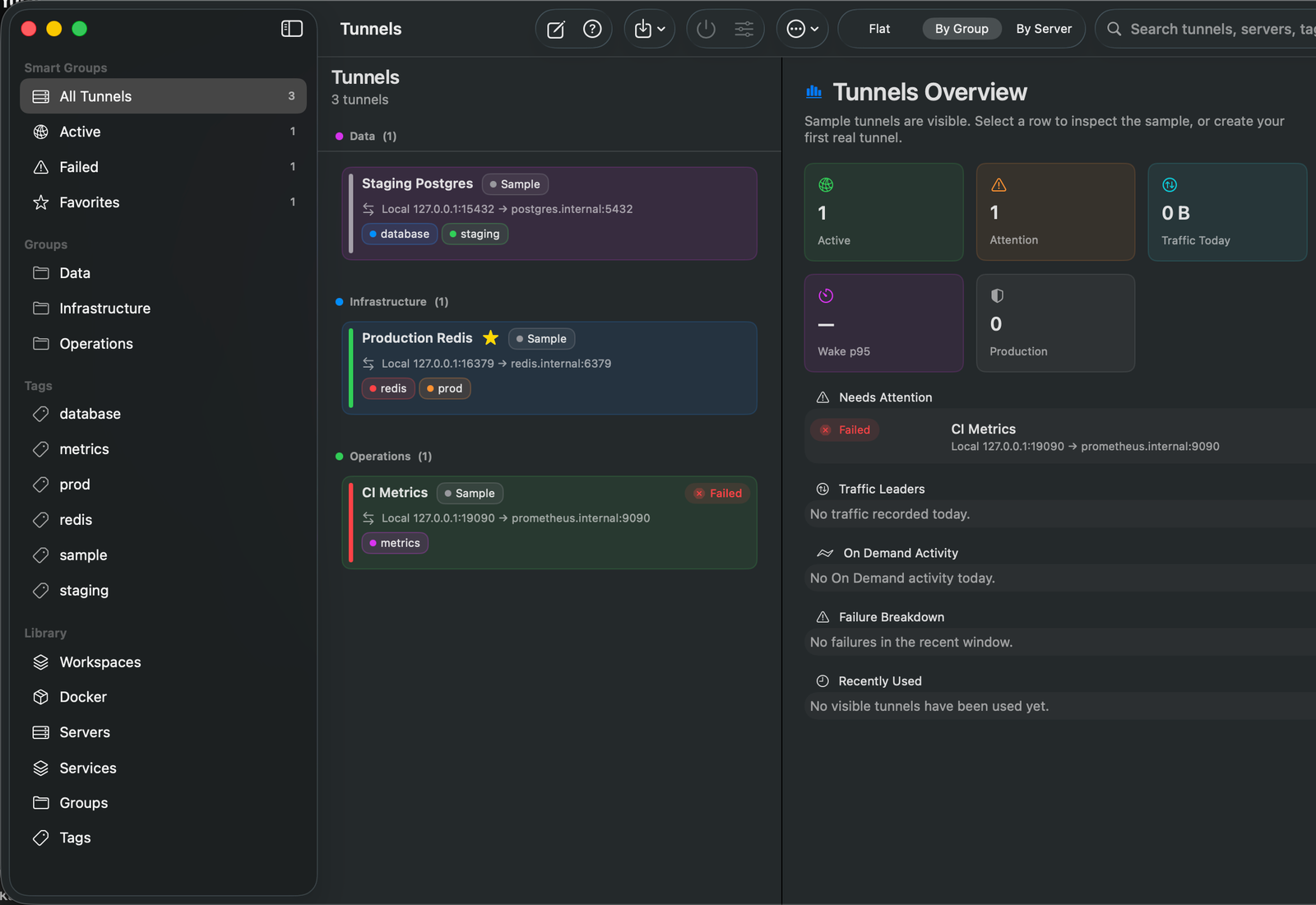Click the Traffic Leaders section icon
Screen dimensions: 1316x905
[822, 490]
